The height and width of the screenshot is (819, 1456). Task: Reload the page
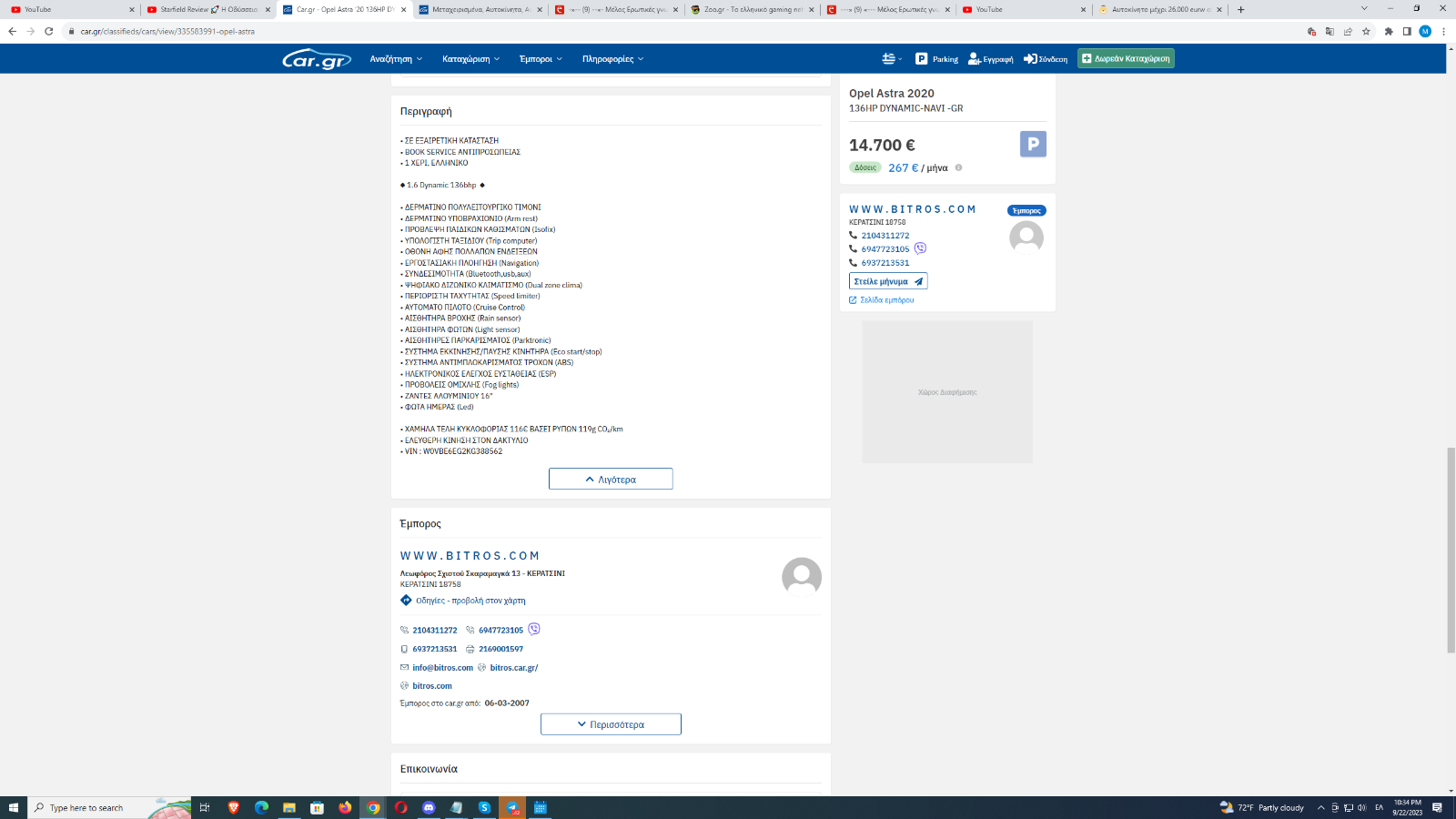pyautogui.click(x=48, y=31)
